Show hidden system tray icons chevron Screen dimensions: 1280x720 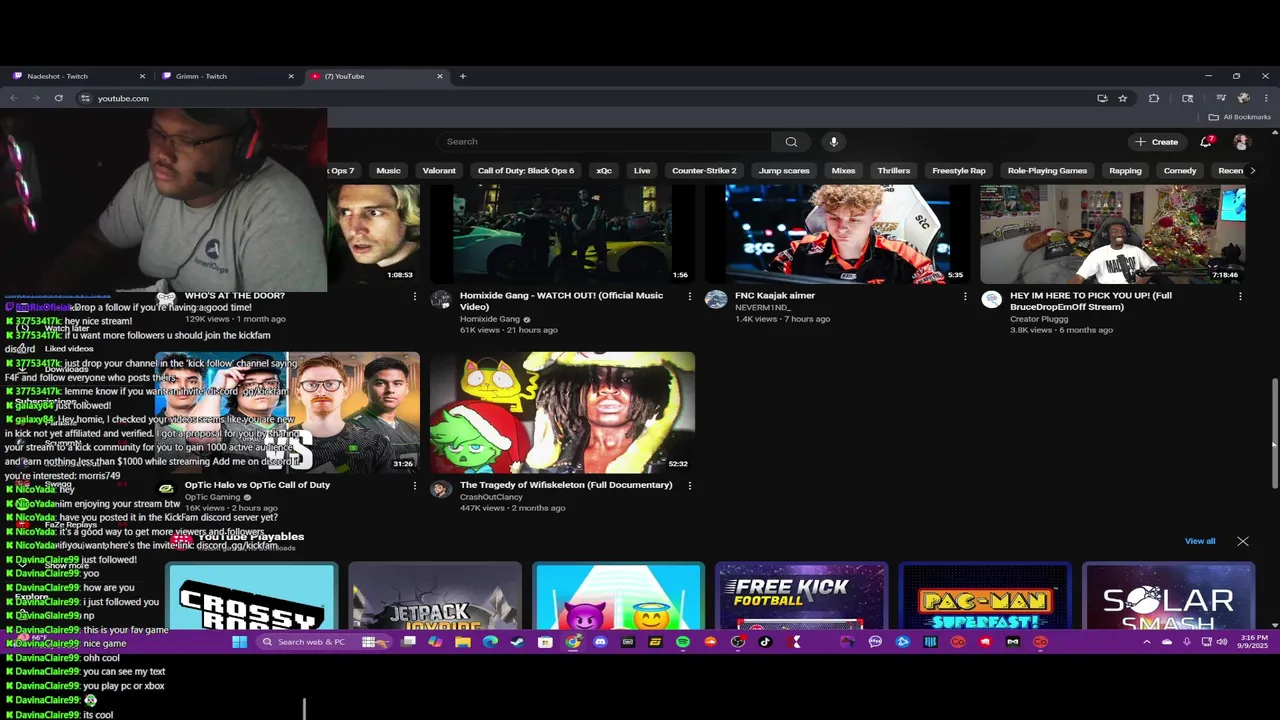click(1147, 642)
